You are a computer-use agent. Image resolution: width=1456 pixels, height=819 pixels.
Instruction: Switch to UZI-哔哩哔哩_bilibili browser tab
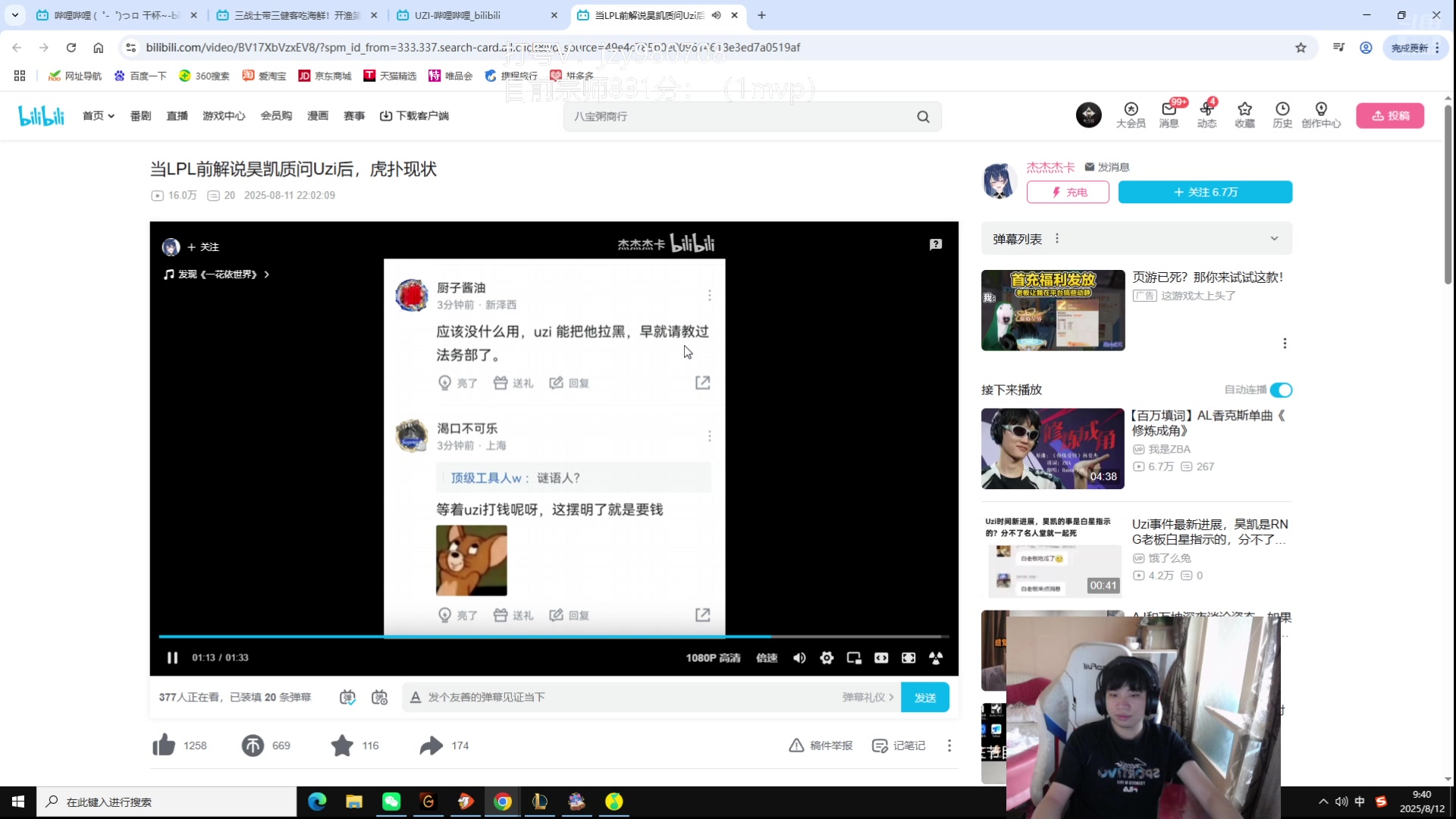[476, 15]
